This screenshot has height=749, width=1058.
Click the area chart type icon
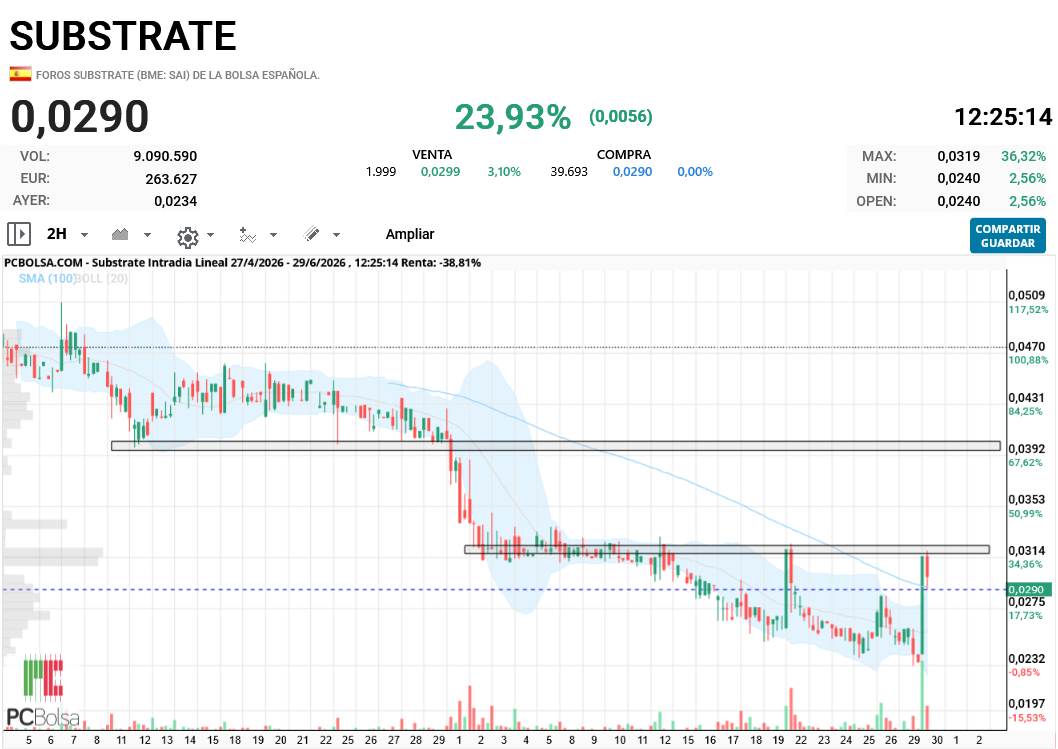tap(120, 234)
